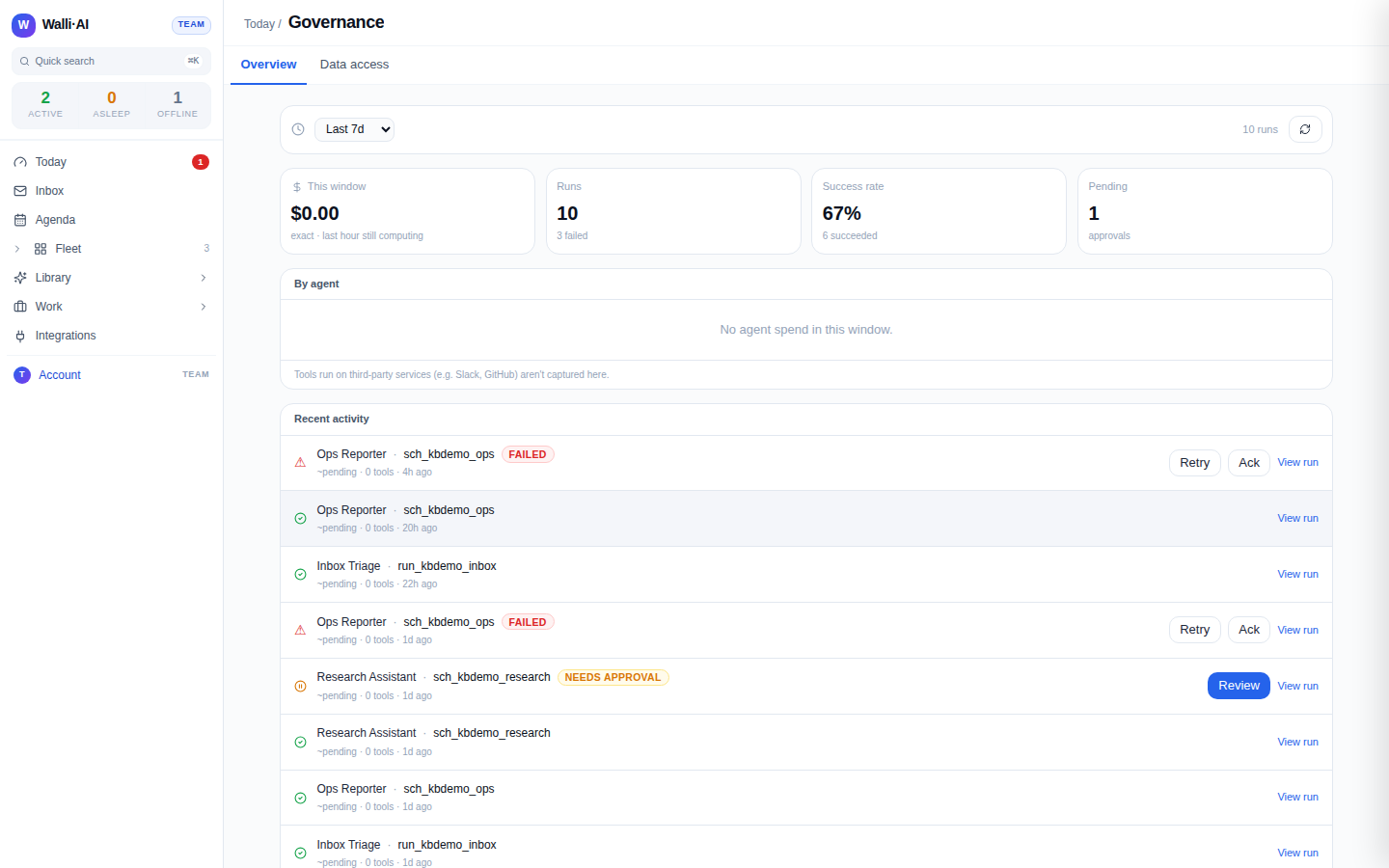Click Review for the Research Assistant approval
This screenshot has width=1389, height=868.
(1239, 686)
